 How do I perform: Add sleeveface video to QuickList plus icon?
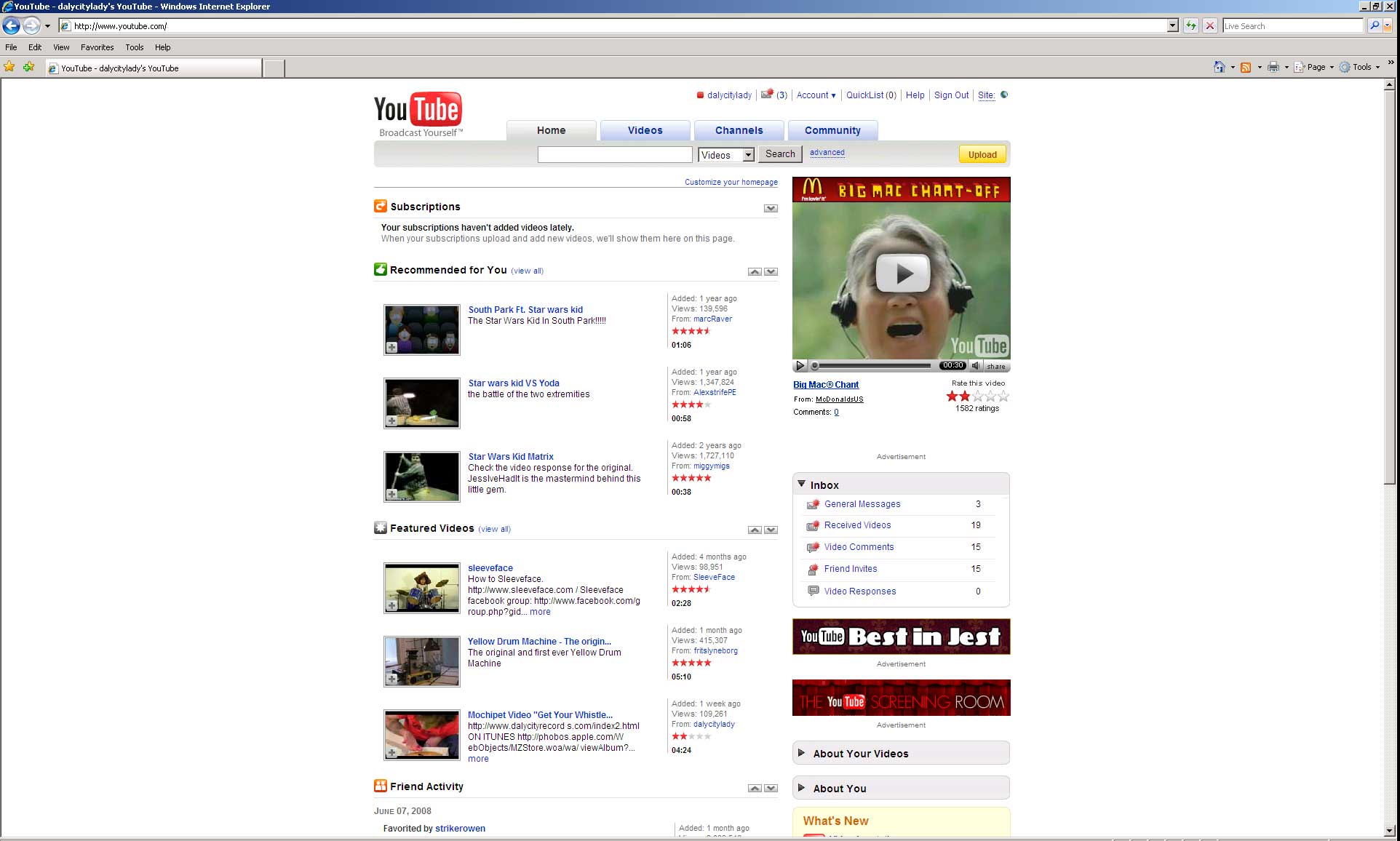click(391, 606)
